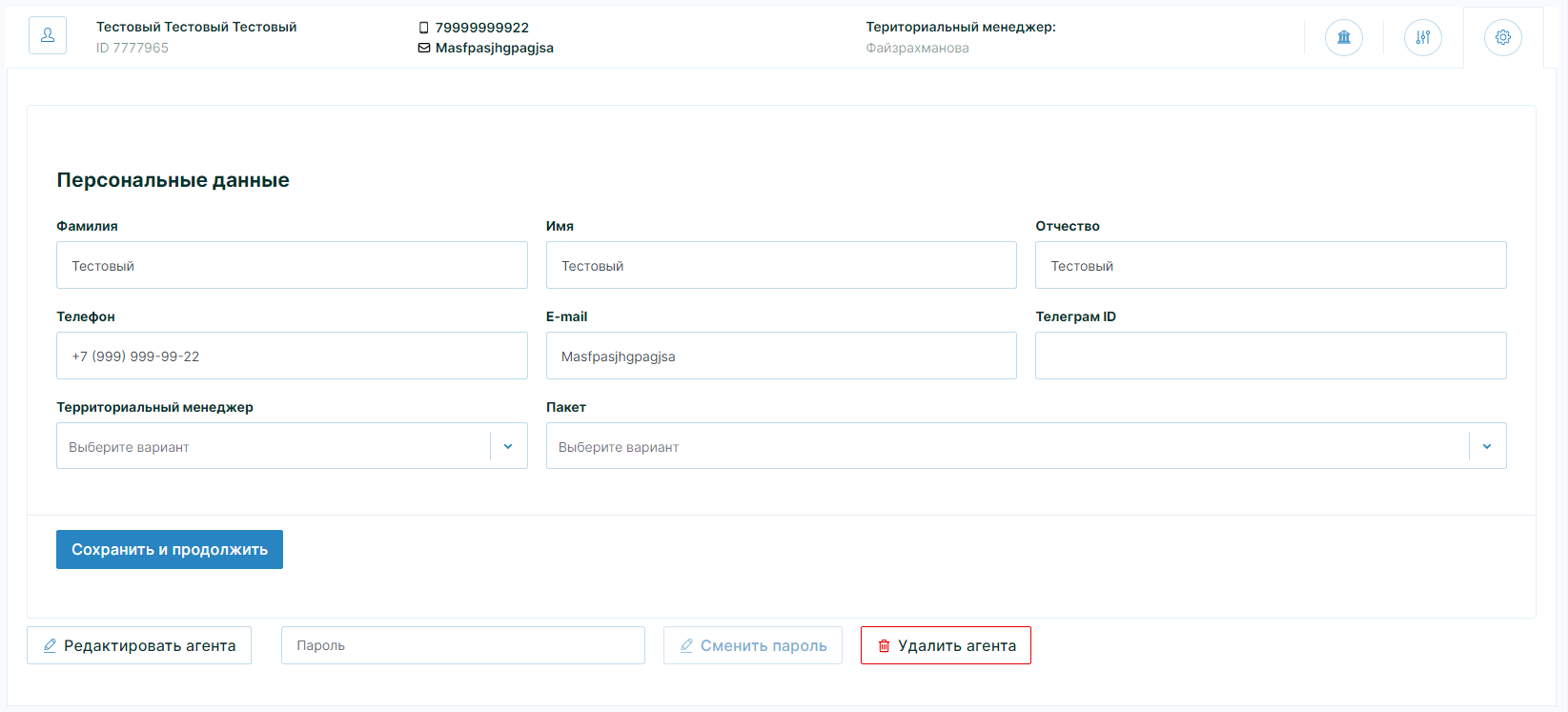Open the bank building icon tab
1568x712 pixels.
pos(1343,37)
